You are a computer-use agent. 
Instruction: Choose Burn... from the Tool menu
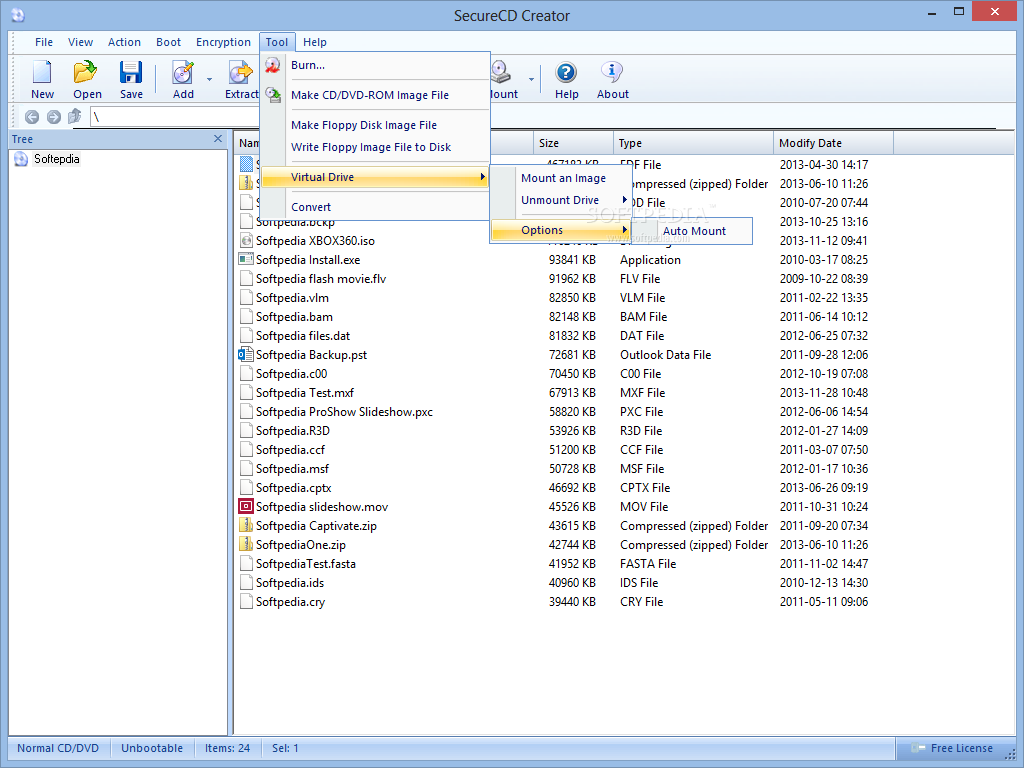point(375,65)
